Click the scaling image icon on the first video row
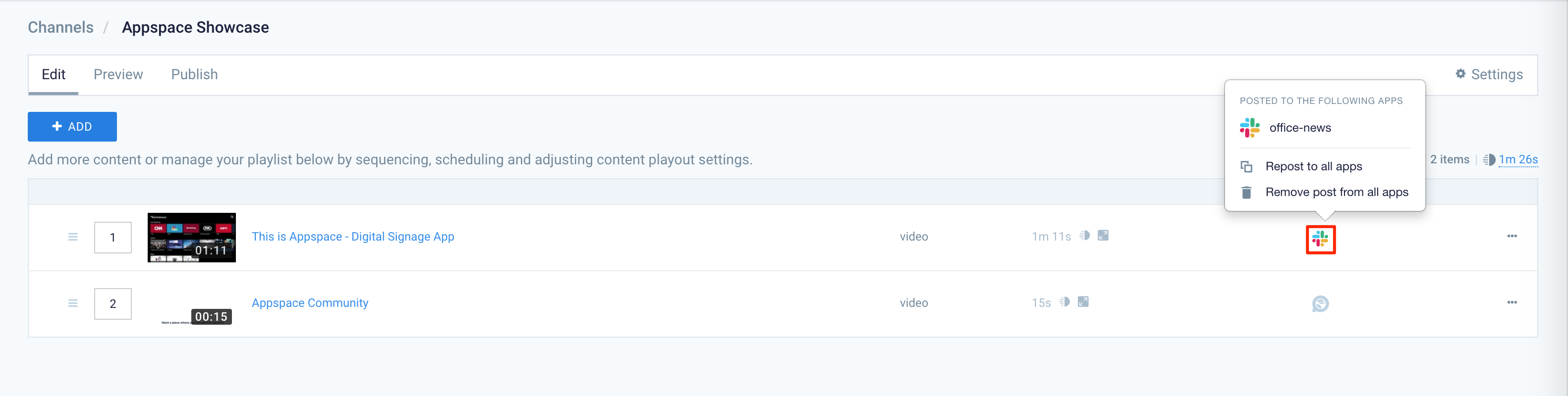The height and width of the screenshot is (396, 1568). pyautogui.click(x=1103, y=236)
